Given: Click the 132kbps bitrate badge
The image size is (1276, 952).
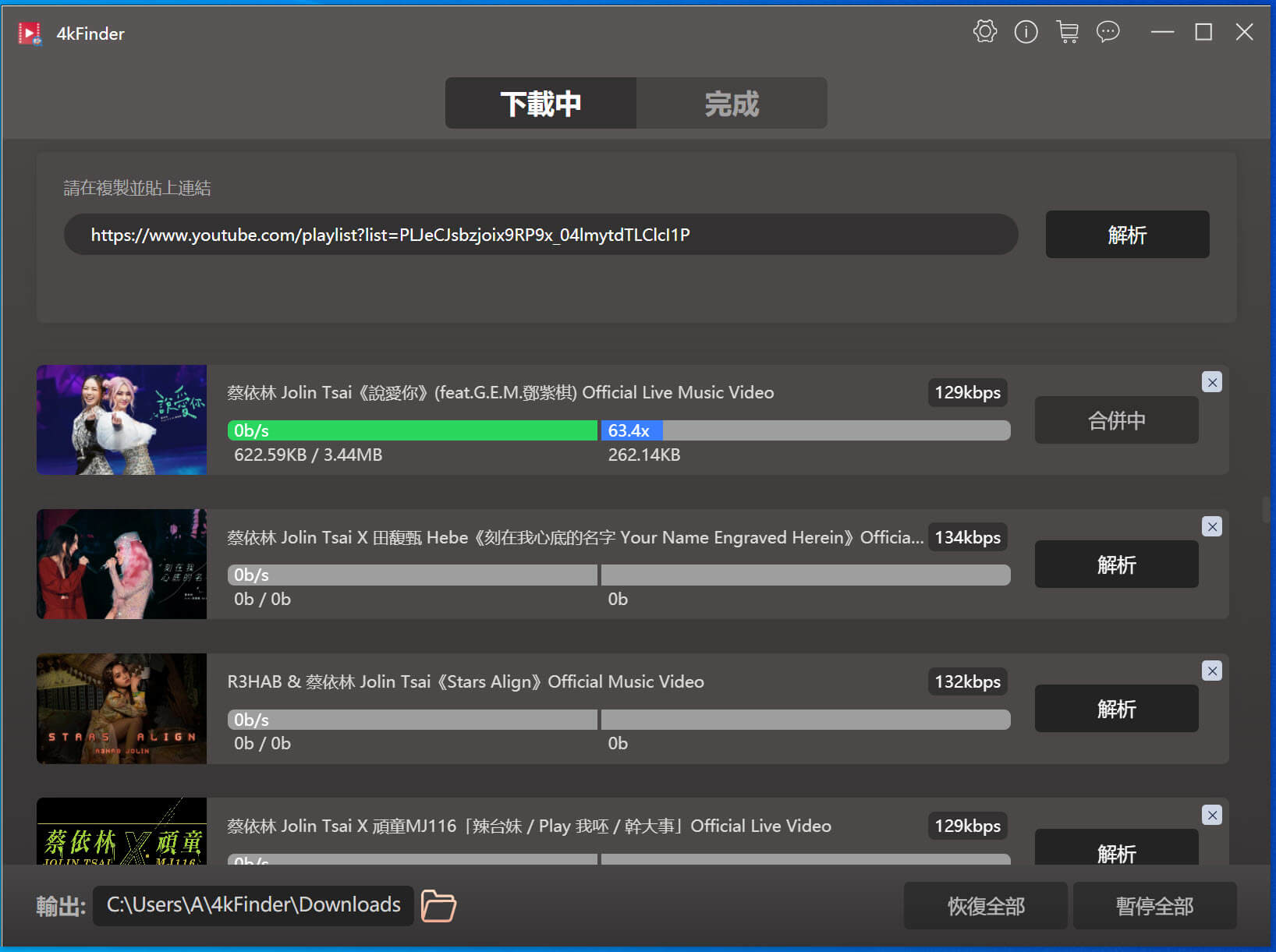Looking at the screenshot, I should pyautogui.click(x=968, y=681).
